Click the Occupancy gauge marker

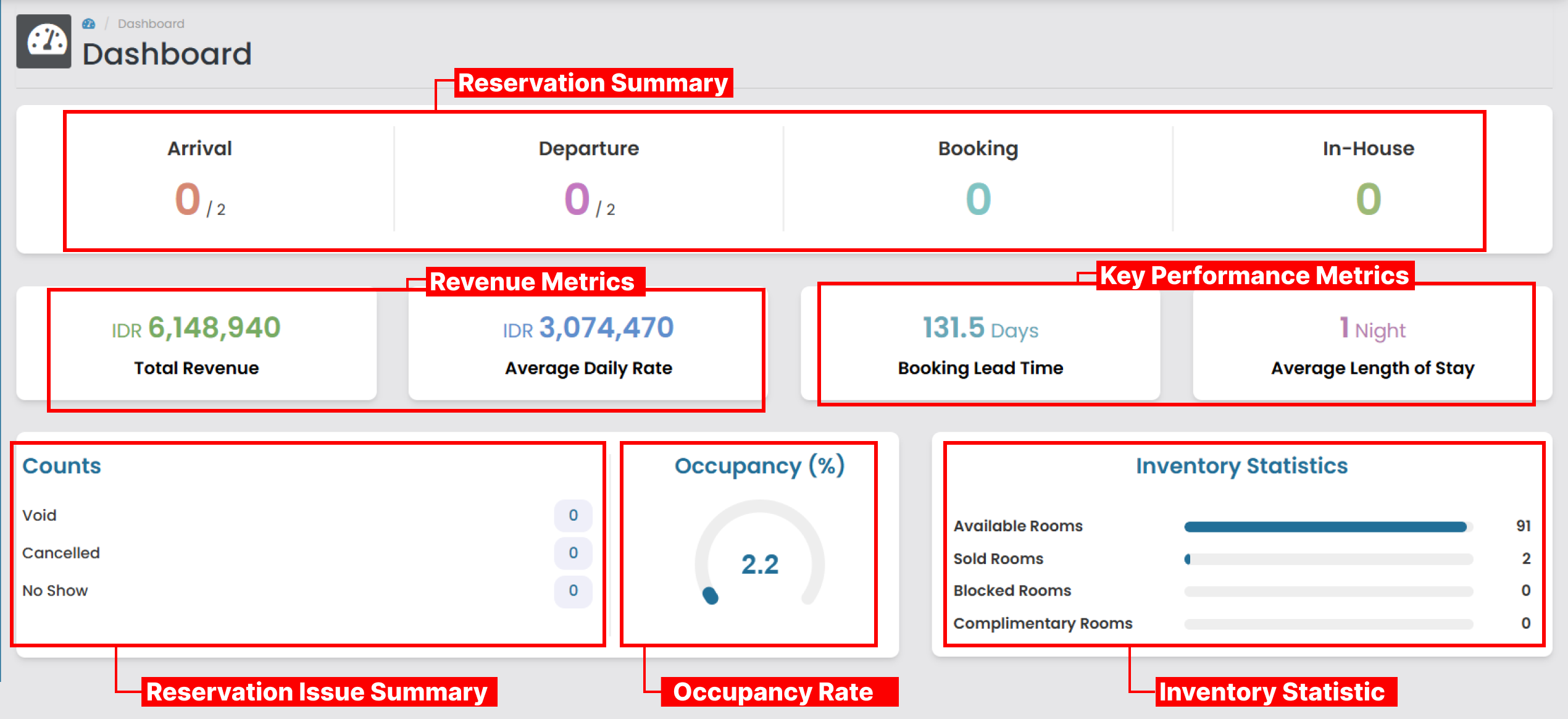tap(710, 594)
